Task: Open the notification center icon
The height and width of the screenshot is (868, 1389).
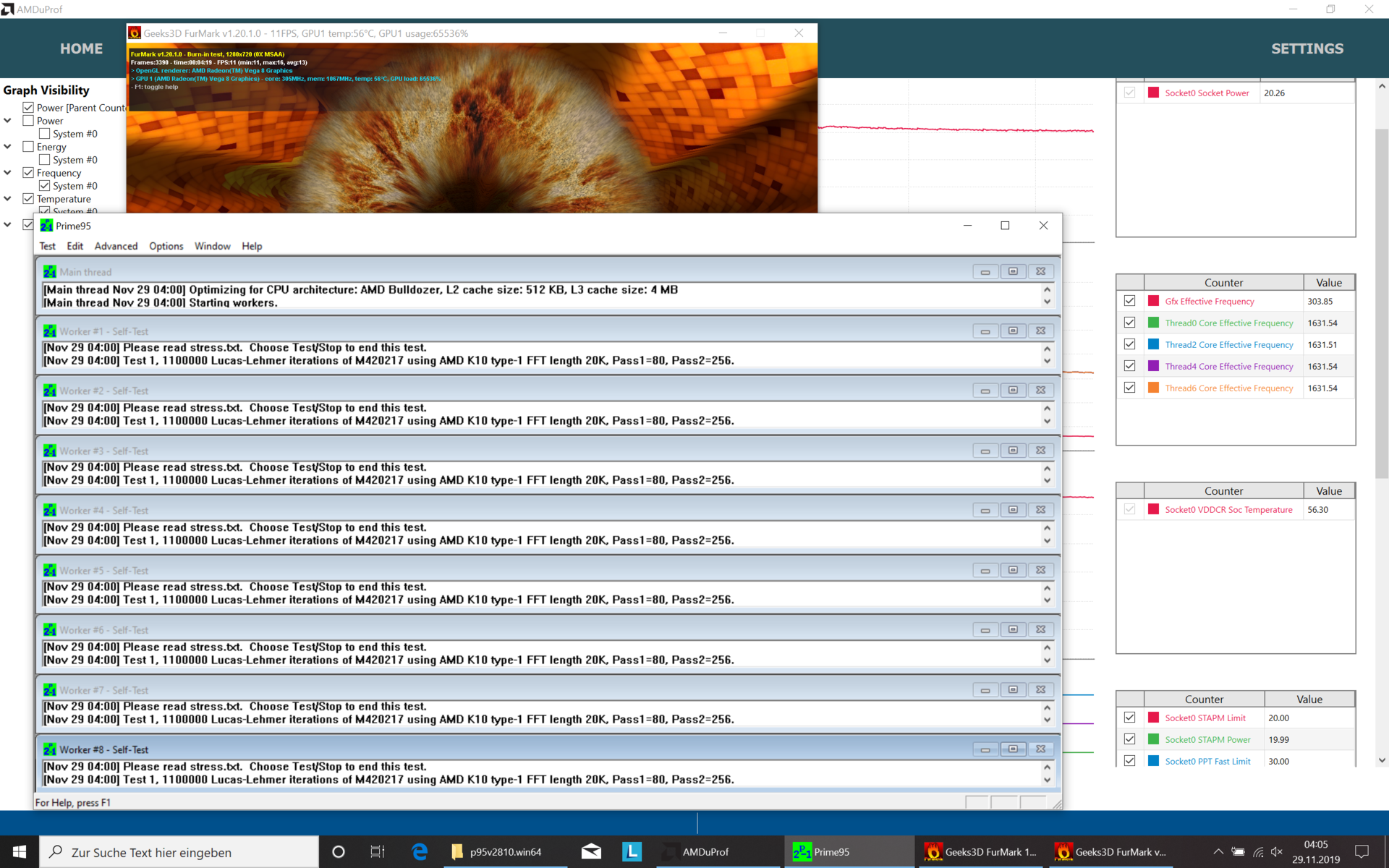Action: click(x=1362, y=852)
